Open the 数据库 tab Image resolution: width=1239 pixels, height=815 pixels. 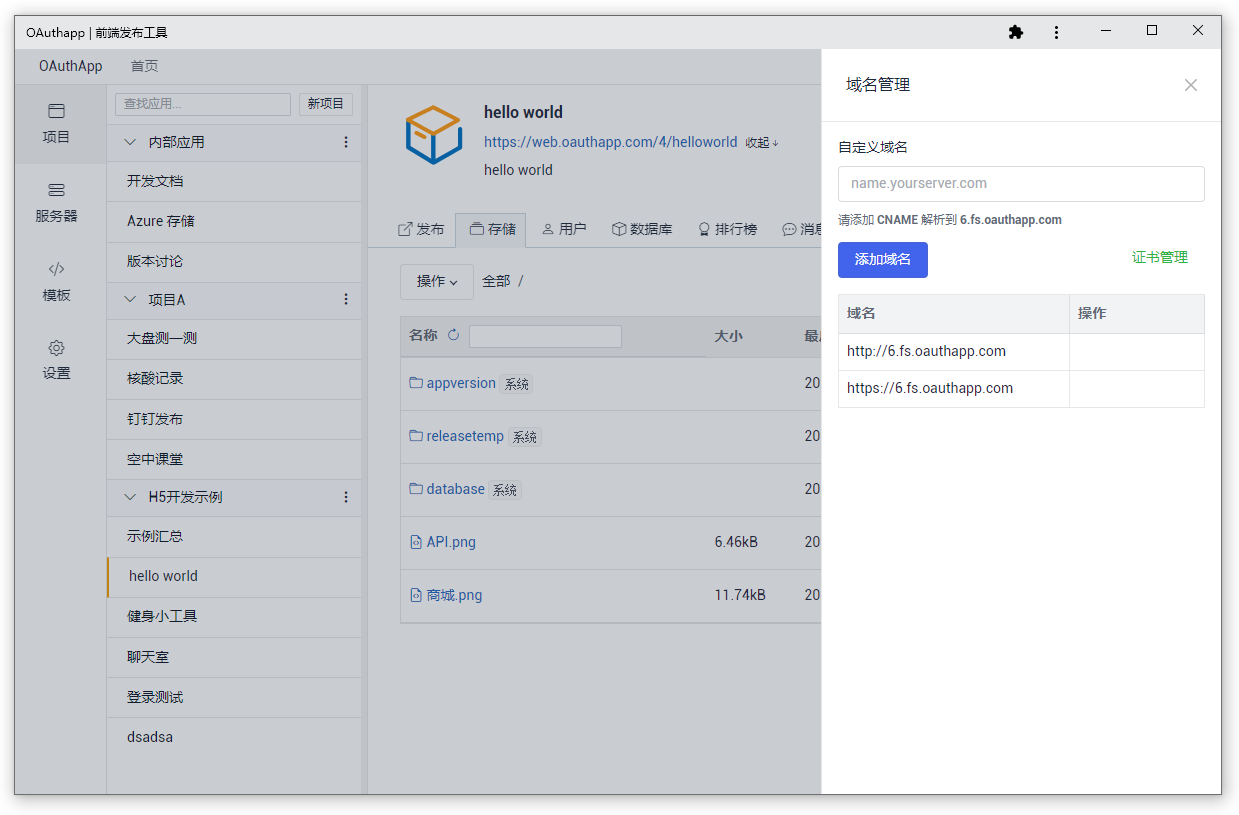tap(641, 229)
